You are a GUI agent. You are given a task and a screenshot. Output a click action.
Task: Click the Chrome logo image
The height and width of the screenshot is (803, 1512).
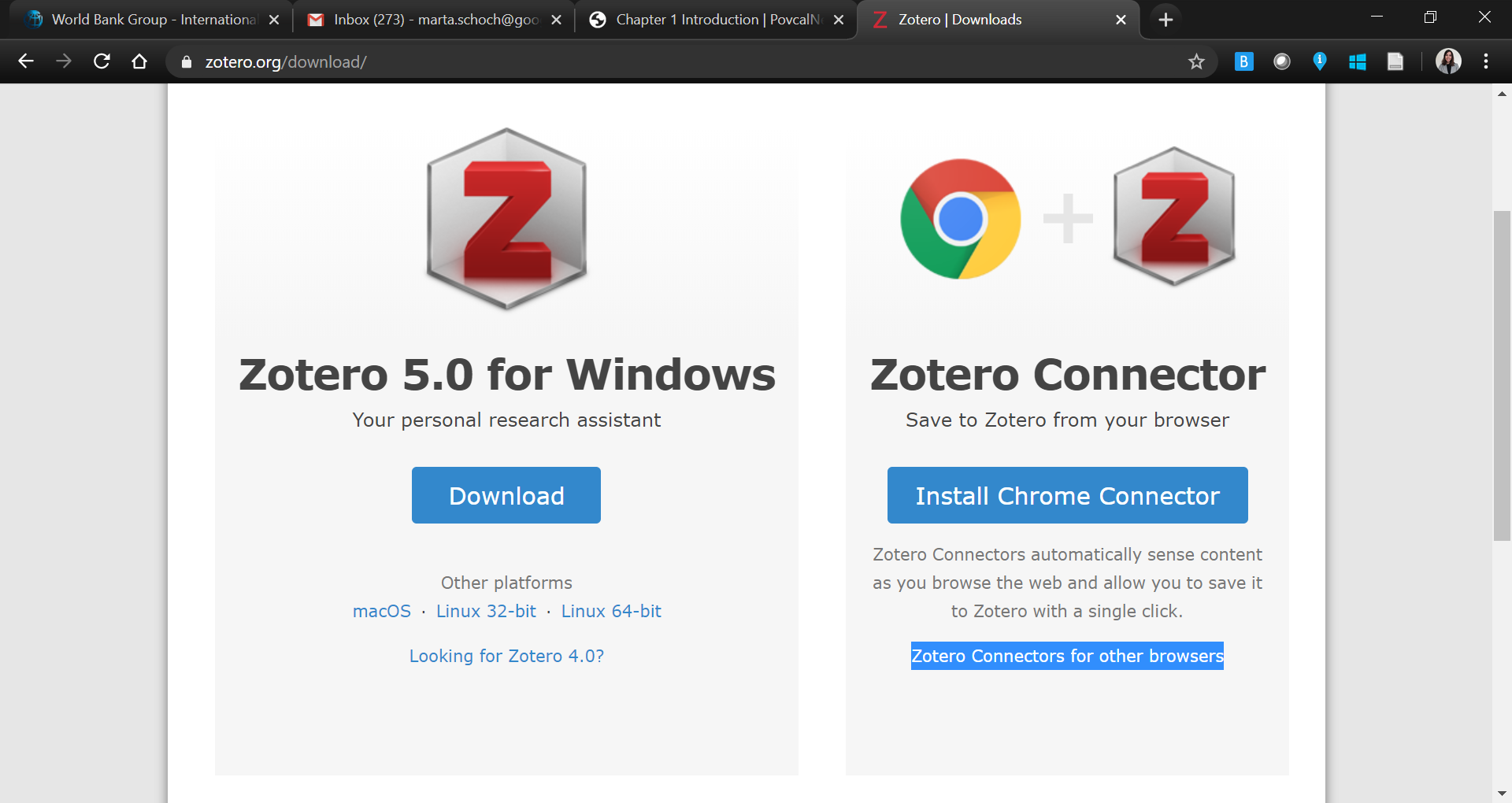[x=961, y=219]
